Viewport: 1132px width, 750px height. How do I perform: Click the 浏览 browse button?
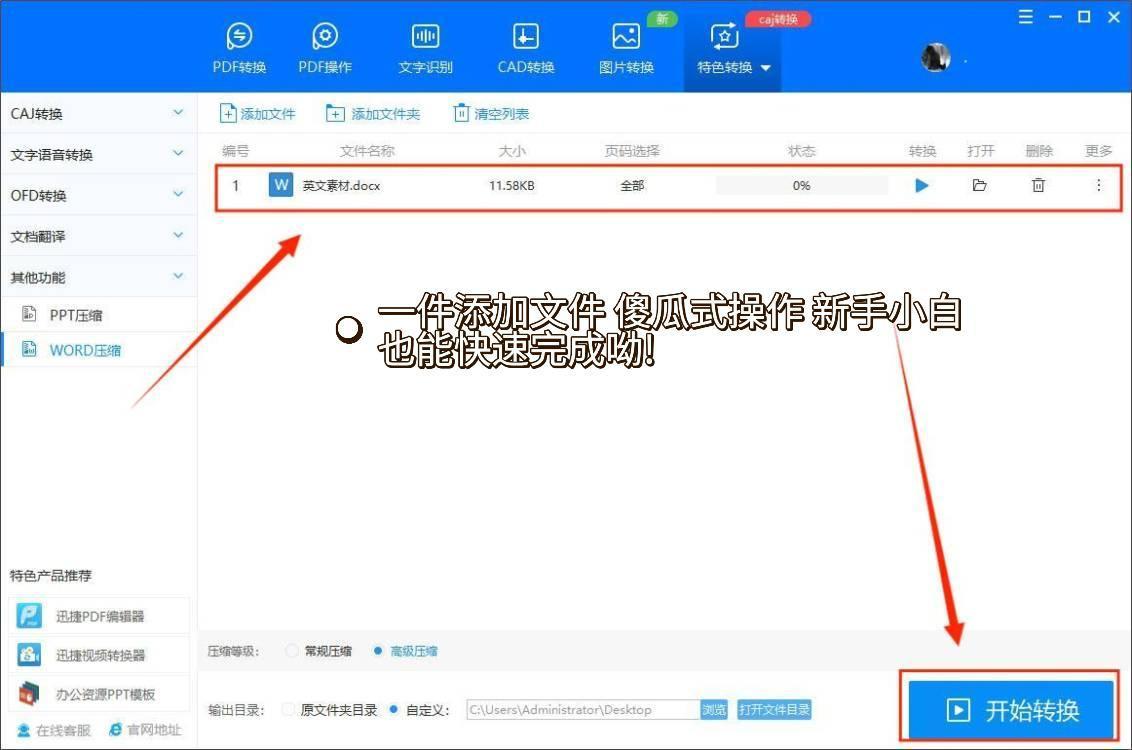[x=714, y=710]
